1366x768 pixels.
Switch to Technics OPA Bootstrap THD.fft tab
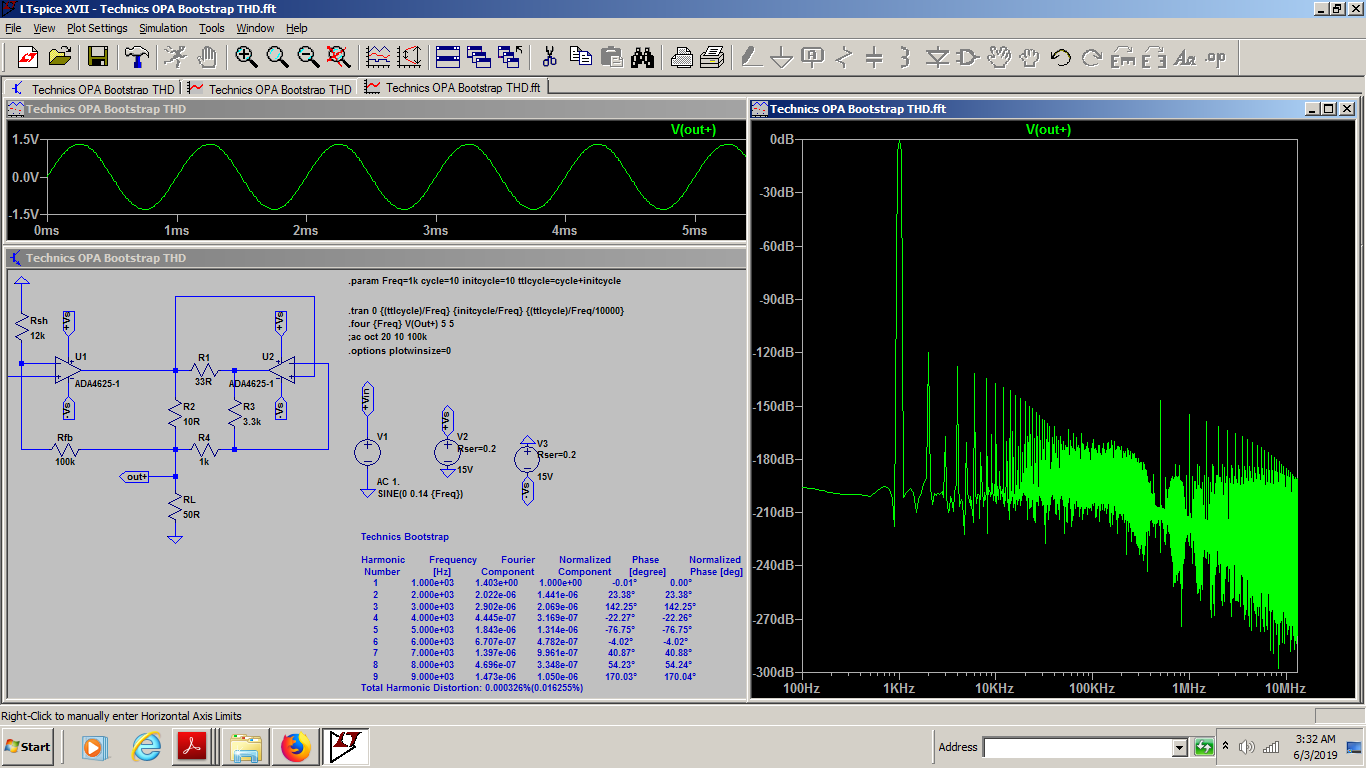pyautogui.click(x=453, y=88)
